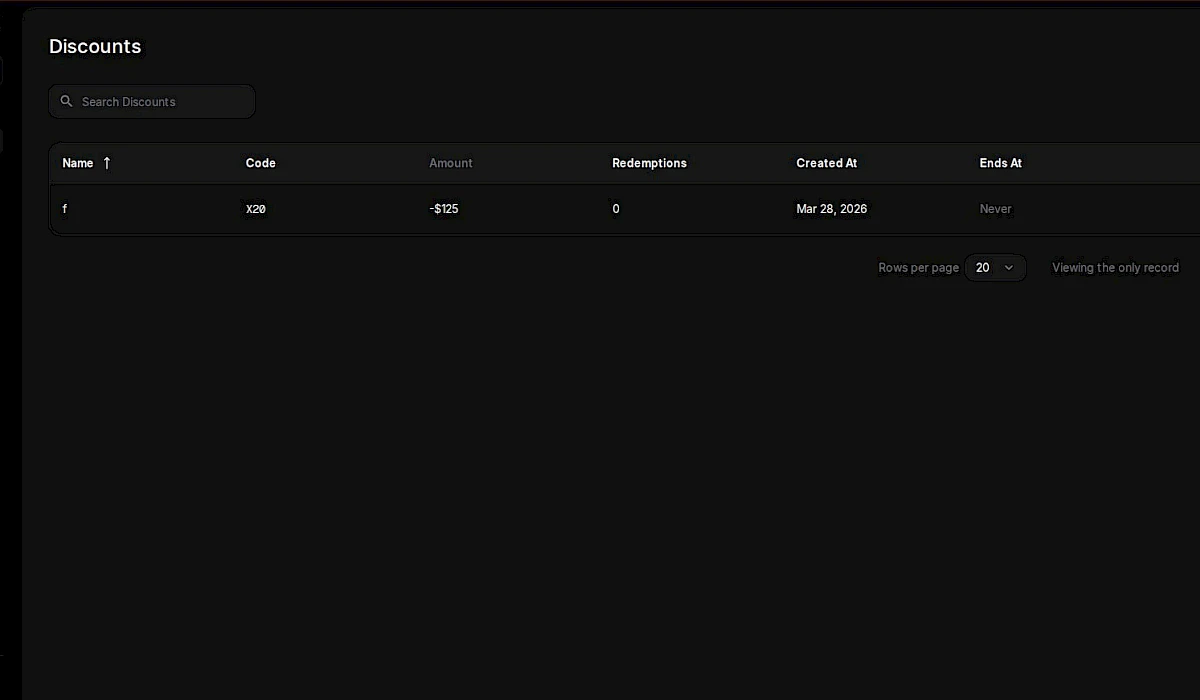Viewport: 1200px width, 700px height.
Task: Open the Rows per page dropdown showing 20
Action: (x=995, y=267)
